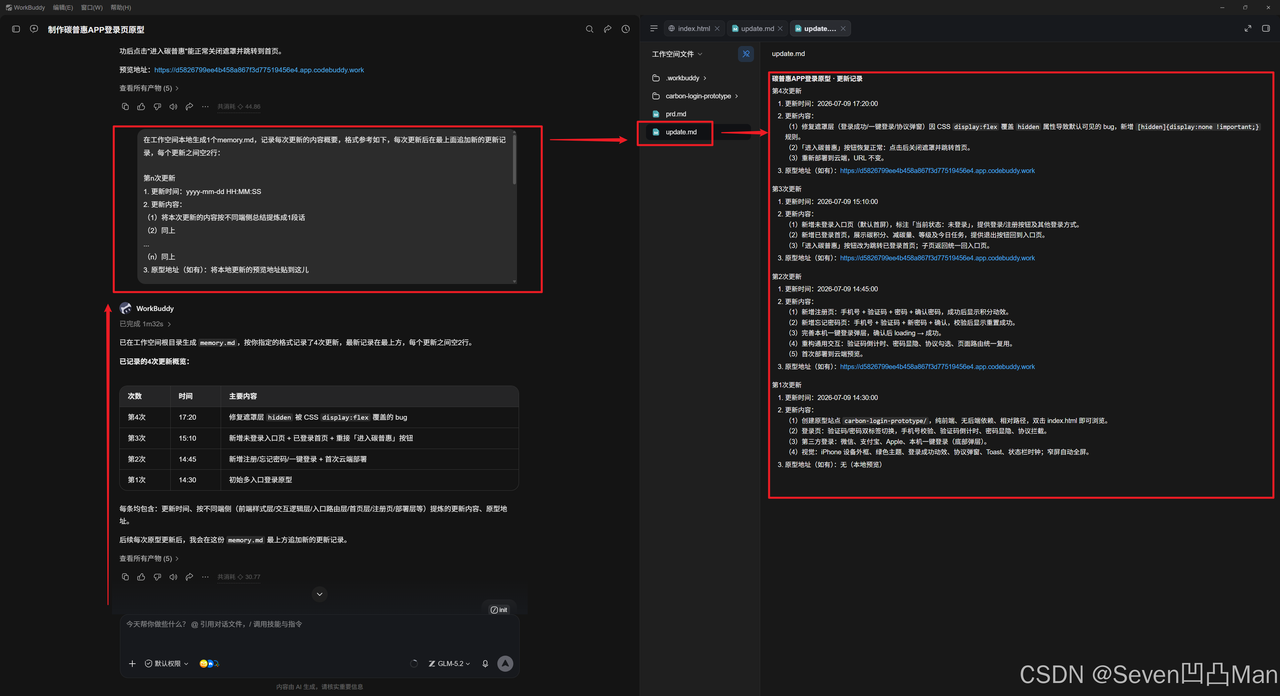
Task: Open the codebuddy.work preview link in the chat
Action: click(x=259, y=70)
